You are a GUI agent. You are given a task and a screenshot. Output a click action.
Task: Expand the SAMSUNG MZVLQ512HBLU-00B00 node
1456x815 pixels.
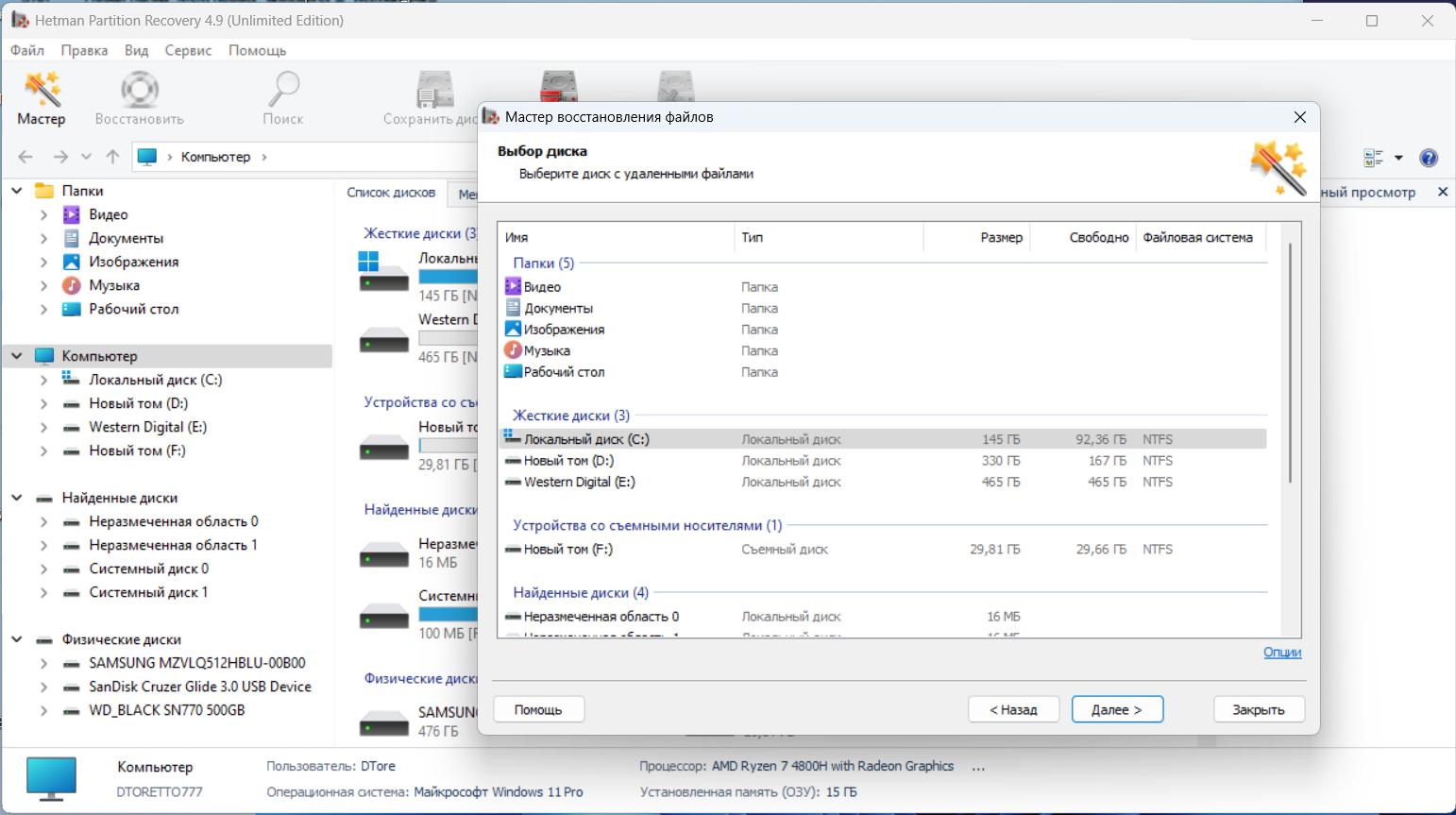(x=43, y=663)
